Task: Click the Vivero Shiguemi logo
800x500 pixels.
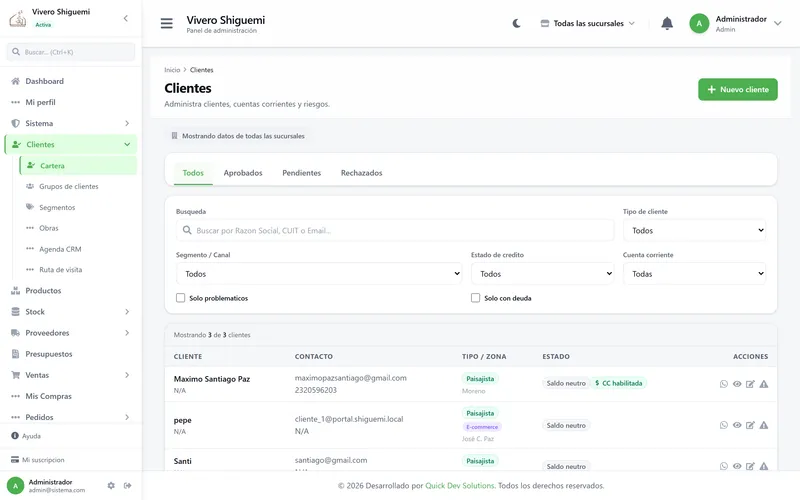Action: [18, 19]
